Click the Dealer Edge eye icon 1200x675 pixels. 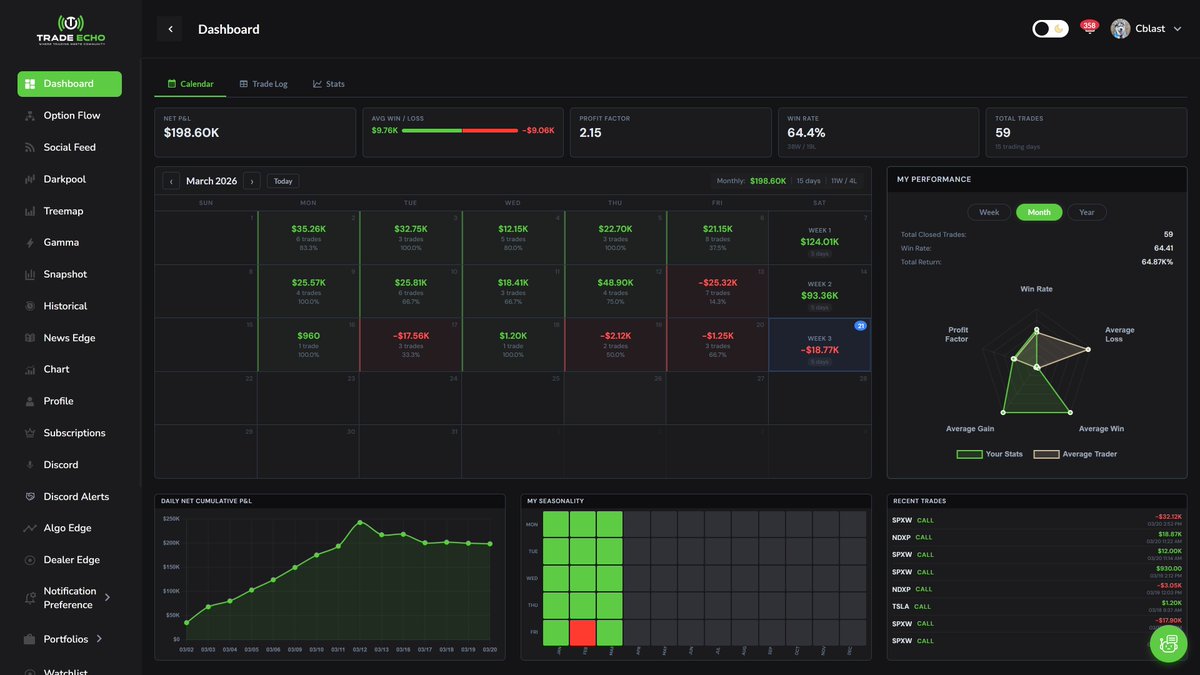[30, 561]
